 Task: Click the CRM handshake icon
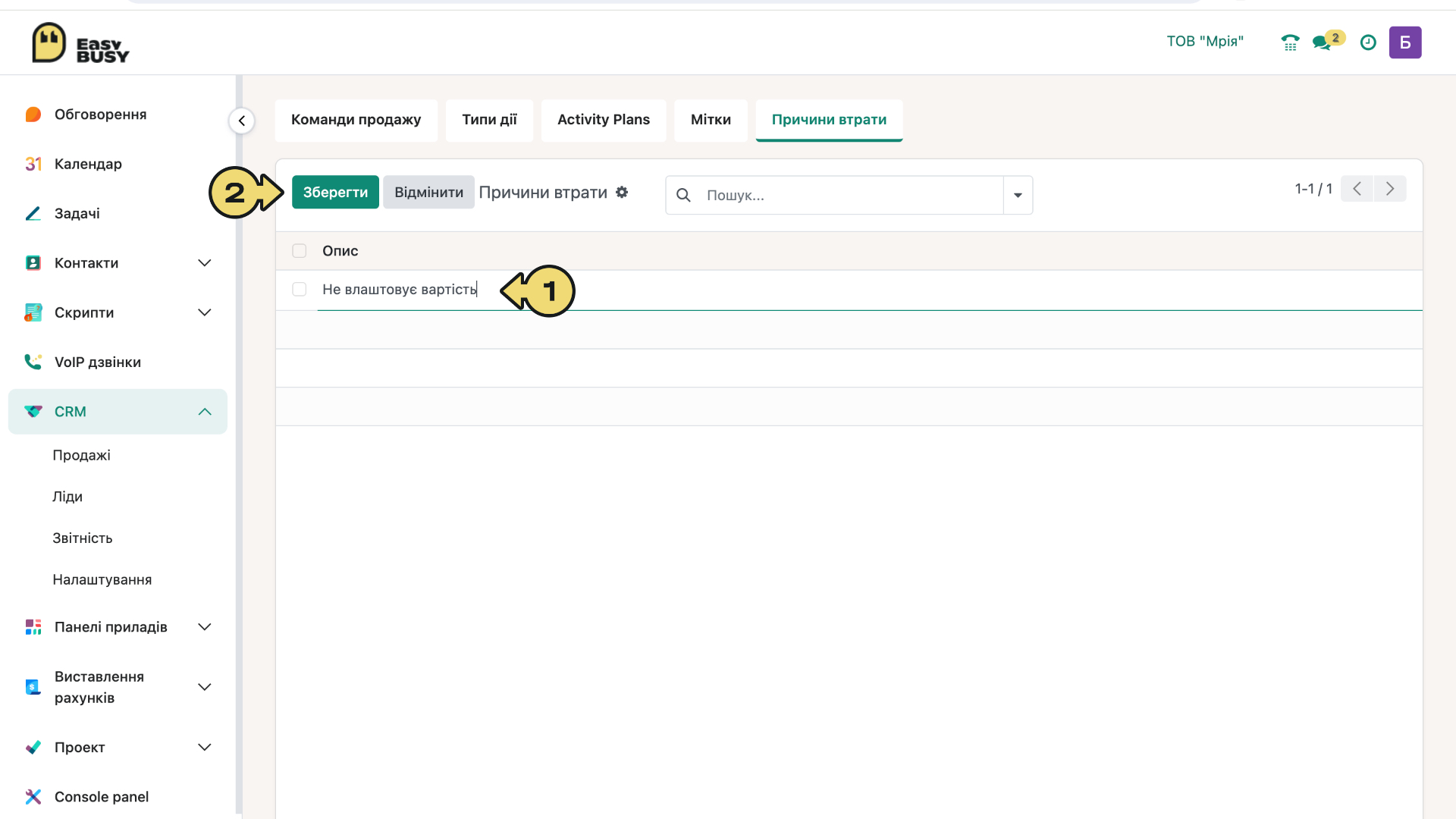click(33, 412)
